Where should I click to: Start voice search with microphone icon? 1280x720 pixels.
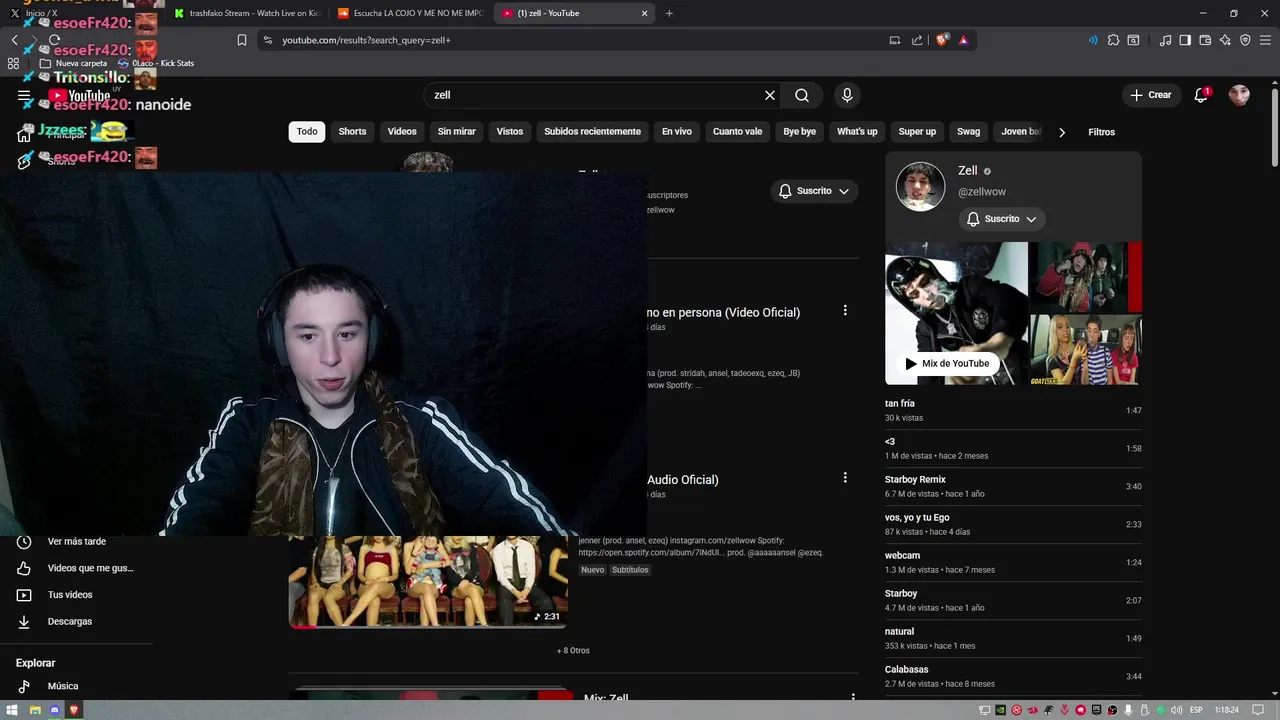tap(847, 95)
